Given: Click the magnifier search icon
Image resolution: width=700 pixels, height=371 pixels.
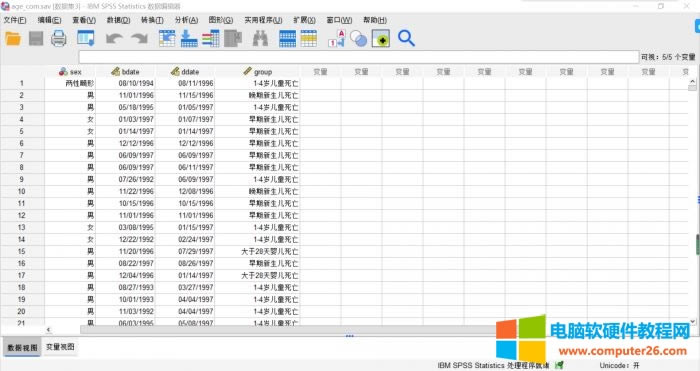Looking at the screenshot, I should tap(406, 39).
